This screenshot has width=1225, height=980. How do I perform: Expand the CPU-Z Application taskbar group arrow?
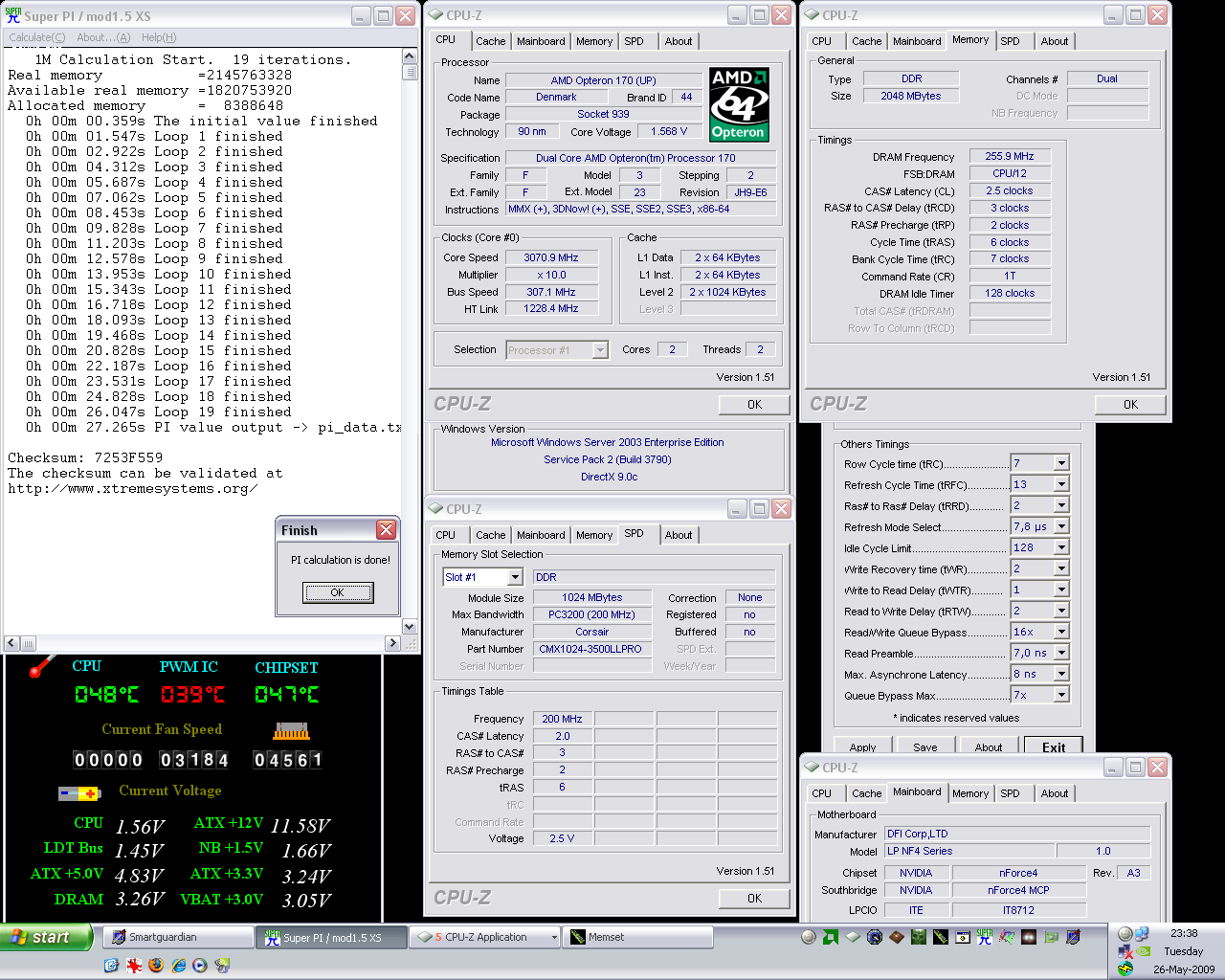[554, 938]
